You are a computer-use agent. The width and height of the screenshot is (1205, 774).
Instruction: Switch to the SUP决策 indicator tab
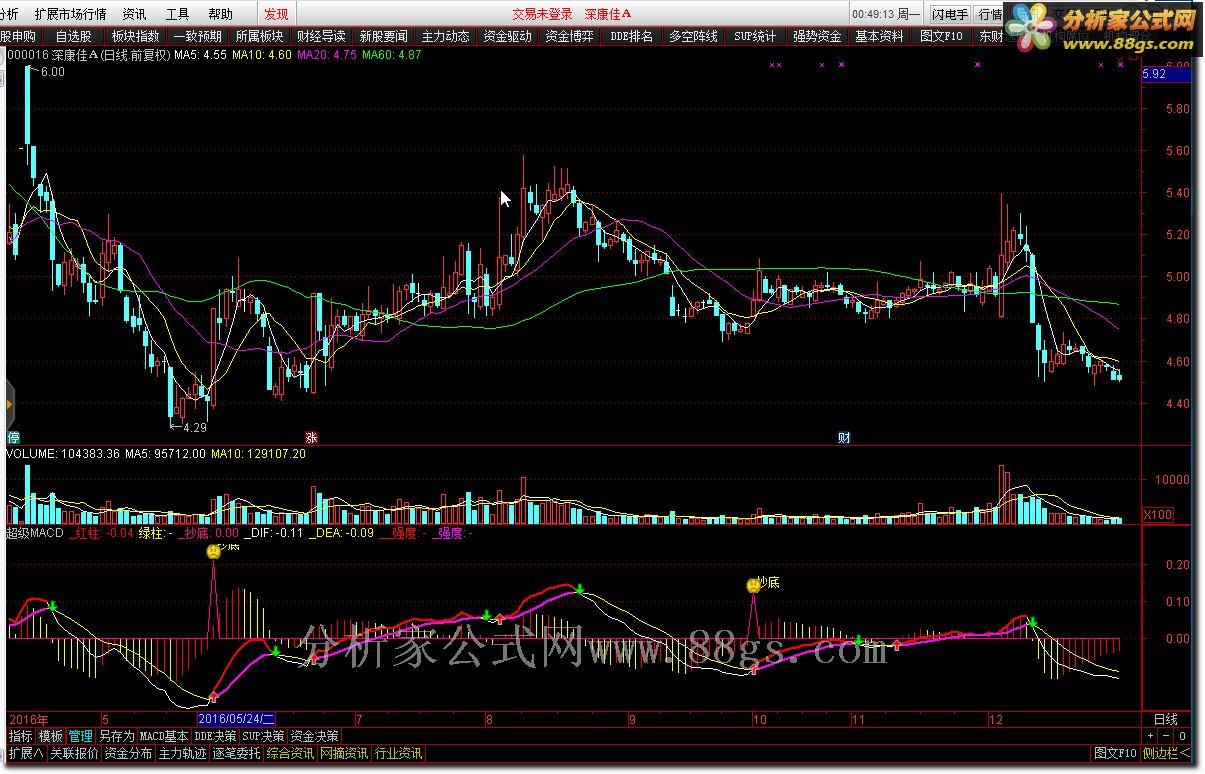(x=263, y=736)
